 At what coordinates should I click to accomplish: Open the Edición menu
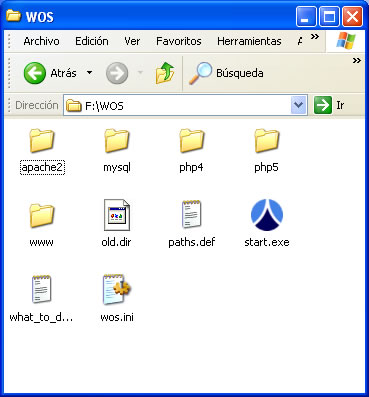point(92,41)
